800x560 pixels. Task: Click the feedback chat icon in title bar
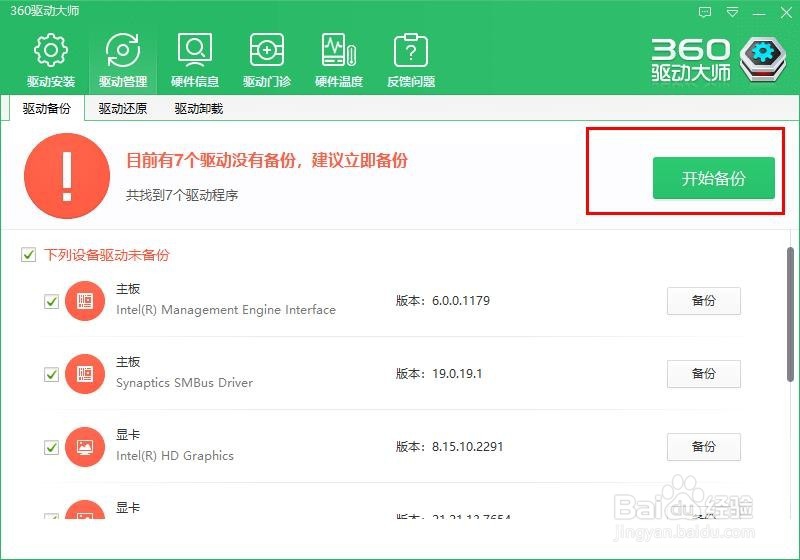(x=705, y=12)
